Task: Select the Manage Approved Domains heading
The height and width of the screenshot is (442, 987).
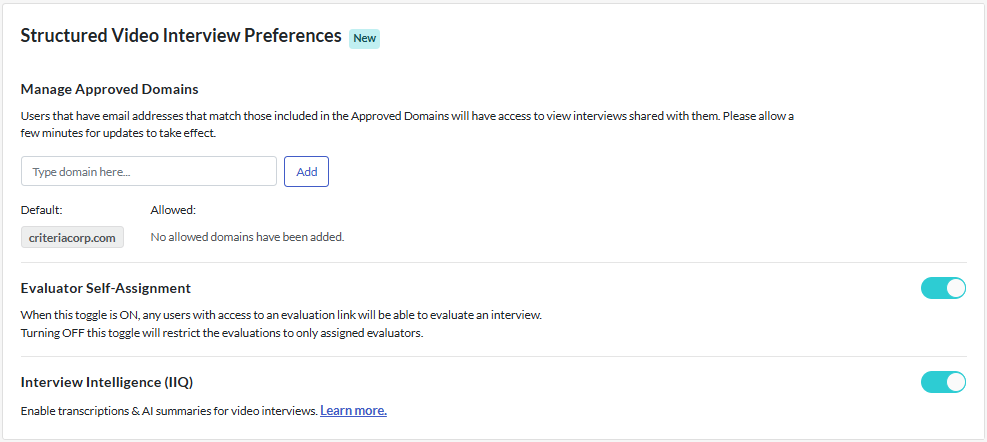Action: coord(109,89)
